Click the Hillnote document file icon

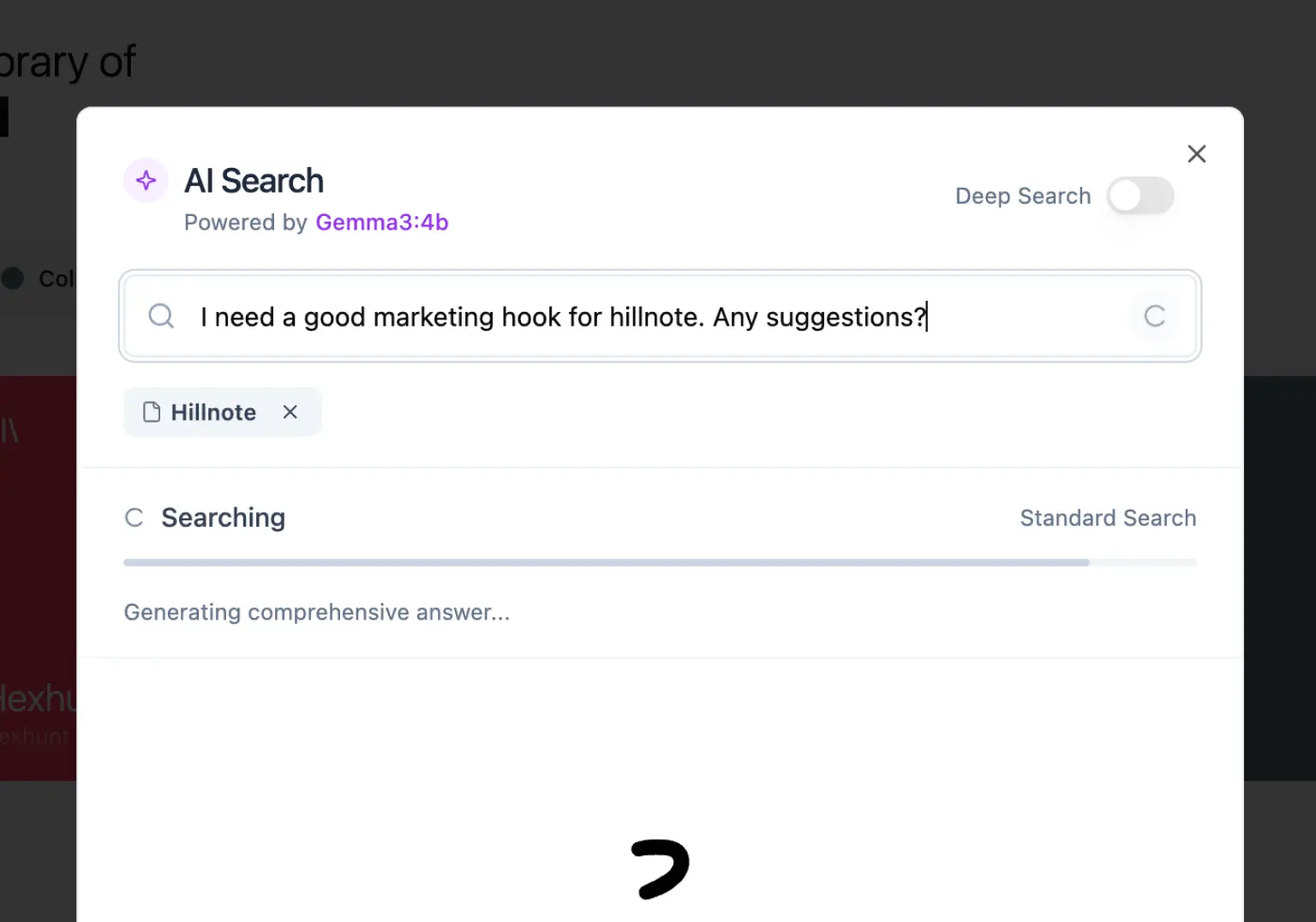tap(152, 412)
